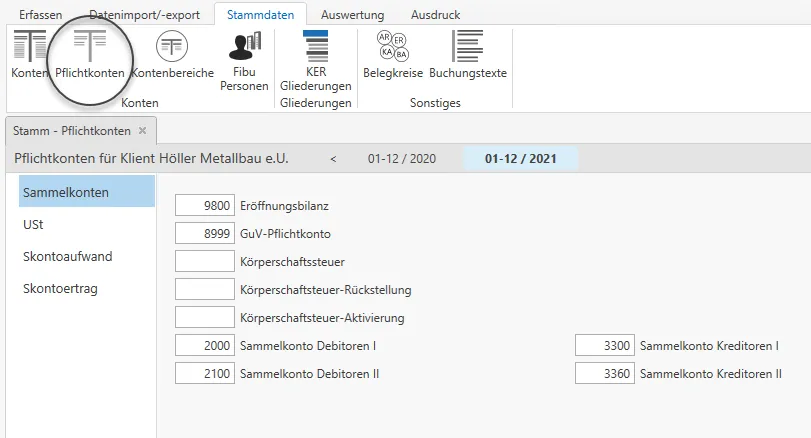Select period 01-12 / 2021
Screen dimensions: 811x438
point(520,159)
